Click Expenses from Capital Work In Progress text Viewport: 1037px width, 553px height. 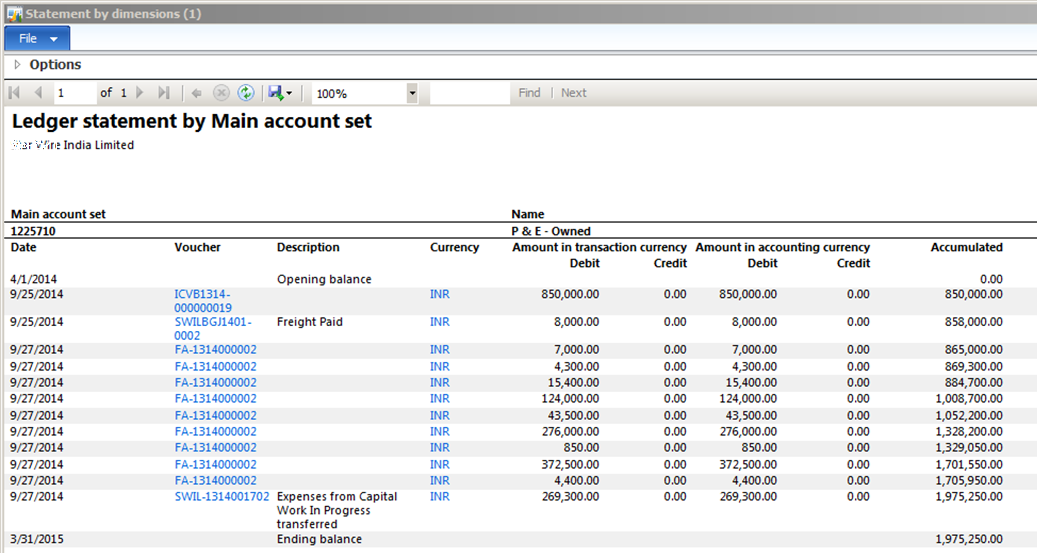click(x=337, y=510)
